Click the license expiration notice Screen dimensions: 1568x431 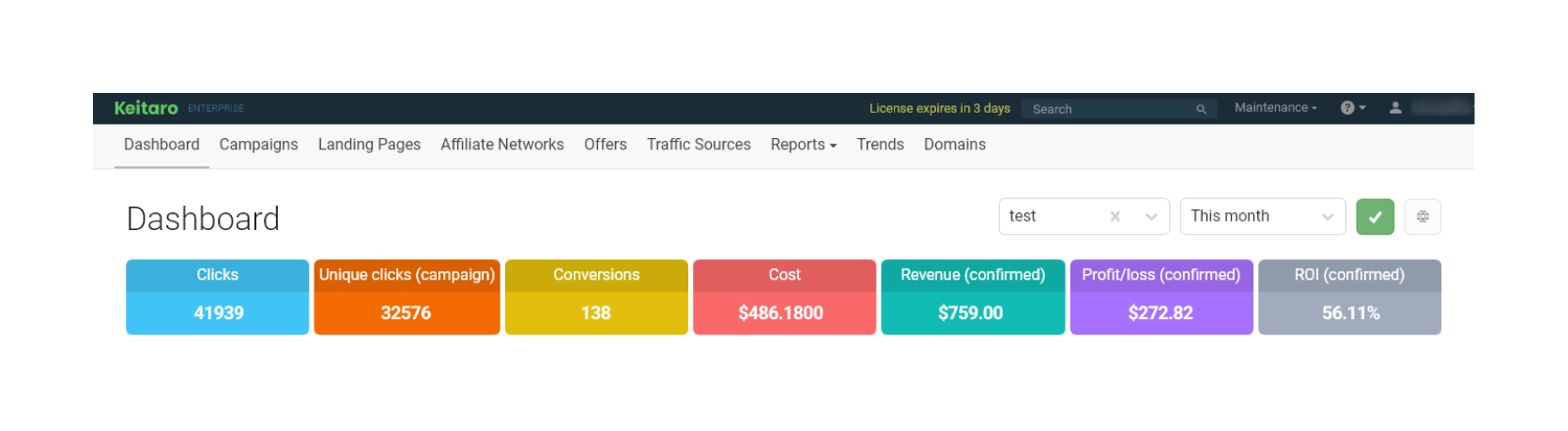click(x=939, y=108)
